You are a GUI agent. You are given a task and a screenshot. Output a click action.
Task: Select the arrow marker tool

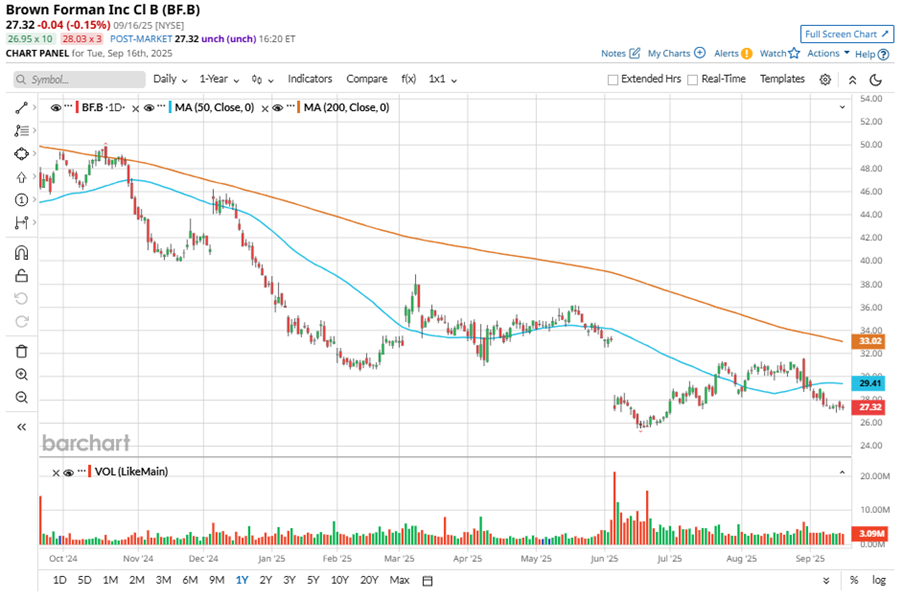point(21,177)
